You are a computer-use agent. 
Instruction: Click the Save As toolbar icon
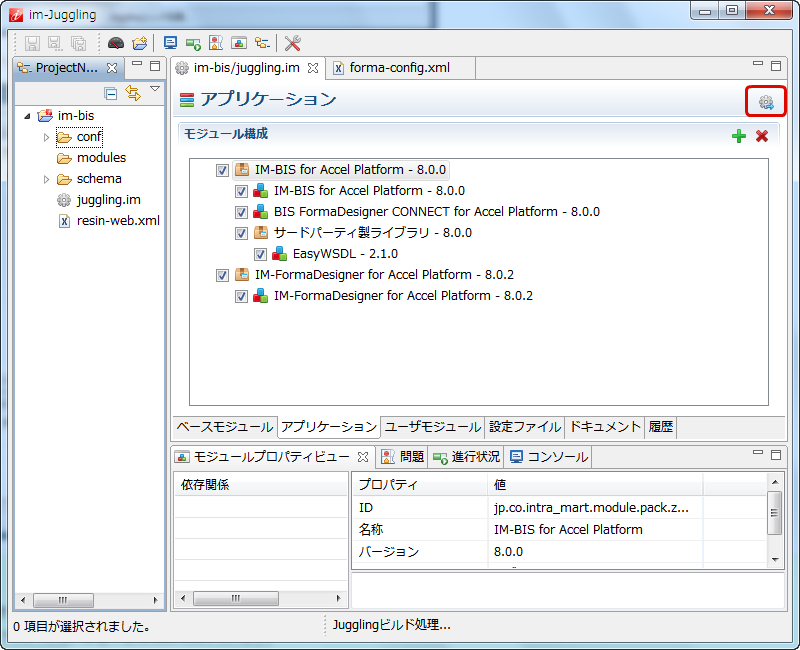(x=55, y=43)
